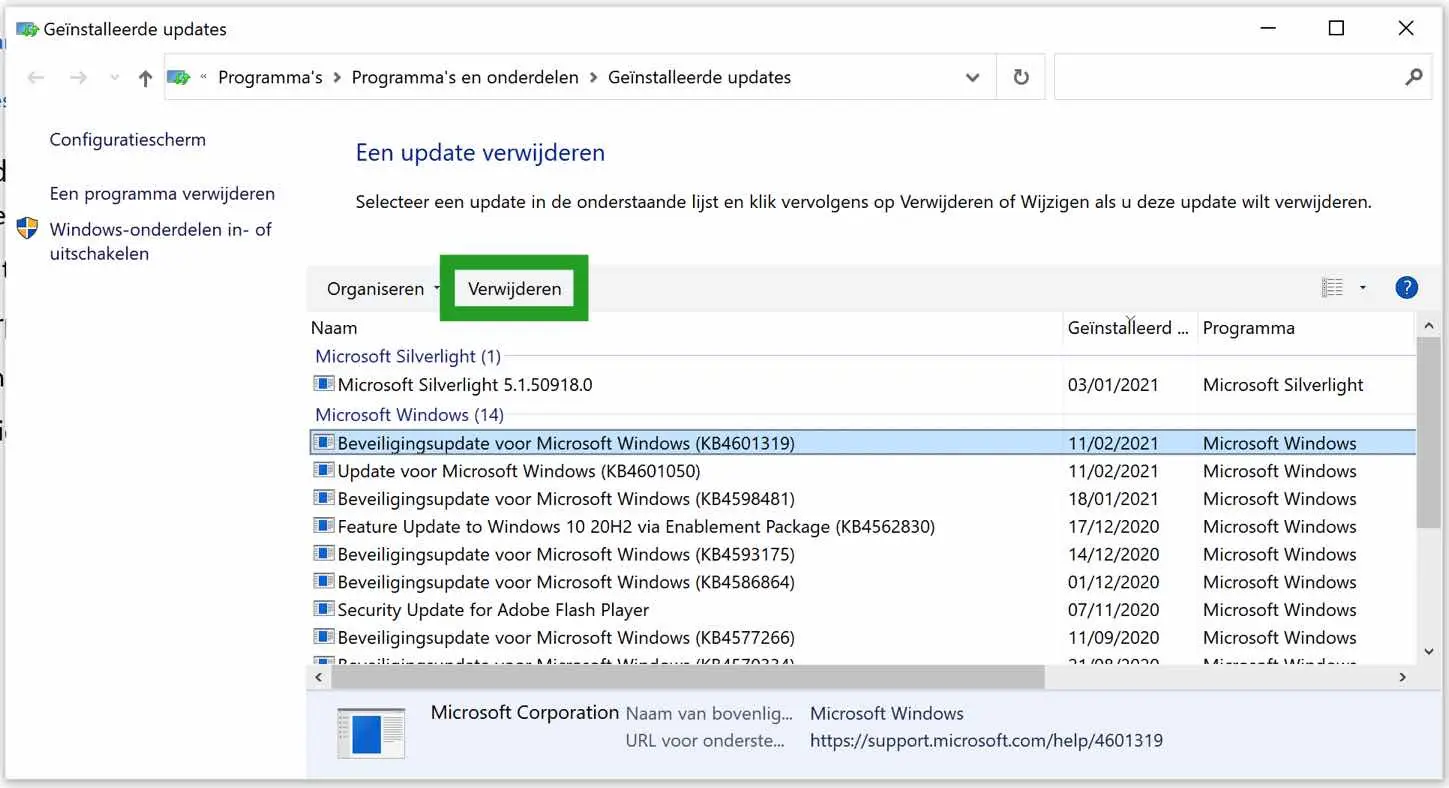Click the Forward navigation arrow
1449x788 pixels.
[x=78, y=78]
